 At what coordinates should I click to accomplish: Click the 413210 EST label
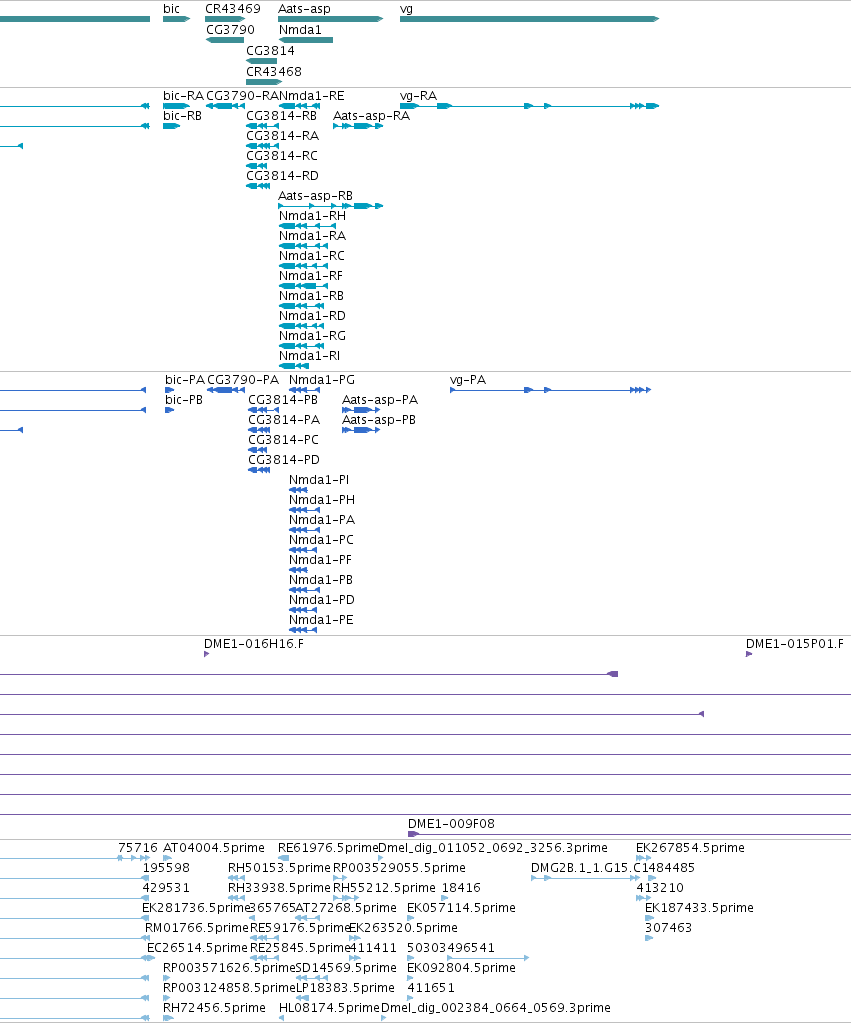pyautogui.click(x=660, y=888)
